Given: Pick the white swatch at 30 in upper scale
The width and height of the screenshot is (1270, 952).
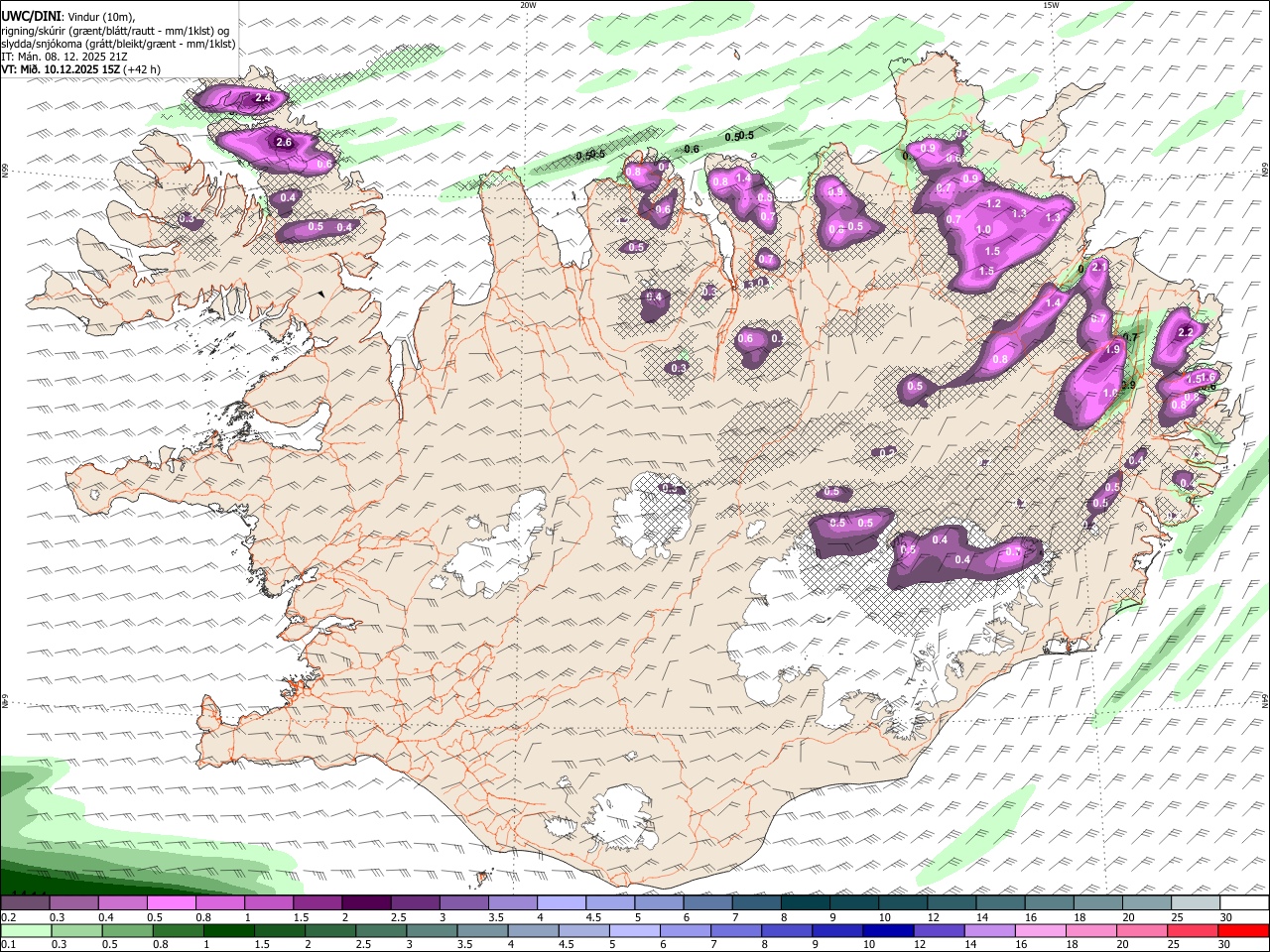Looking at the screenshot, I should coord(1244,902).
